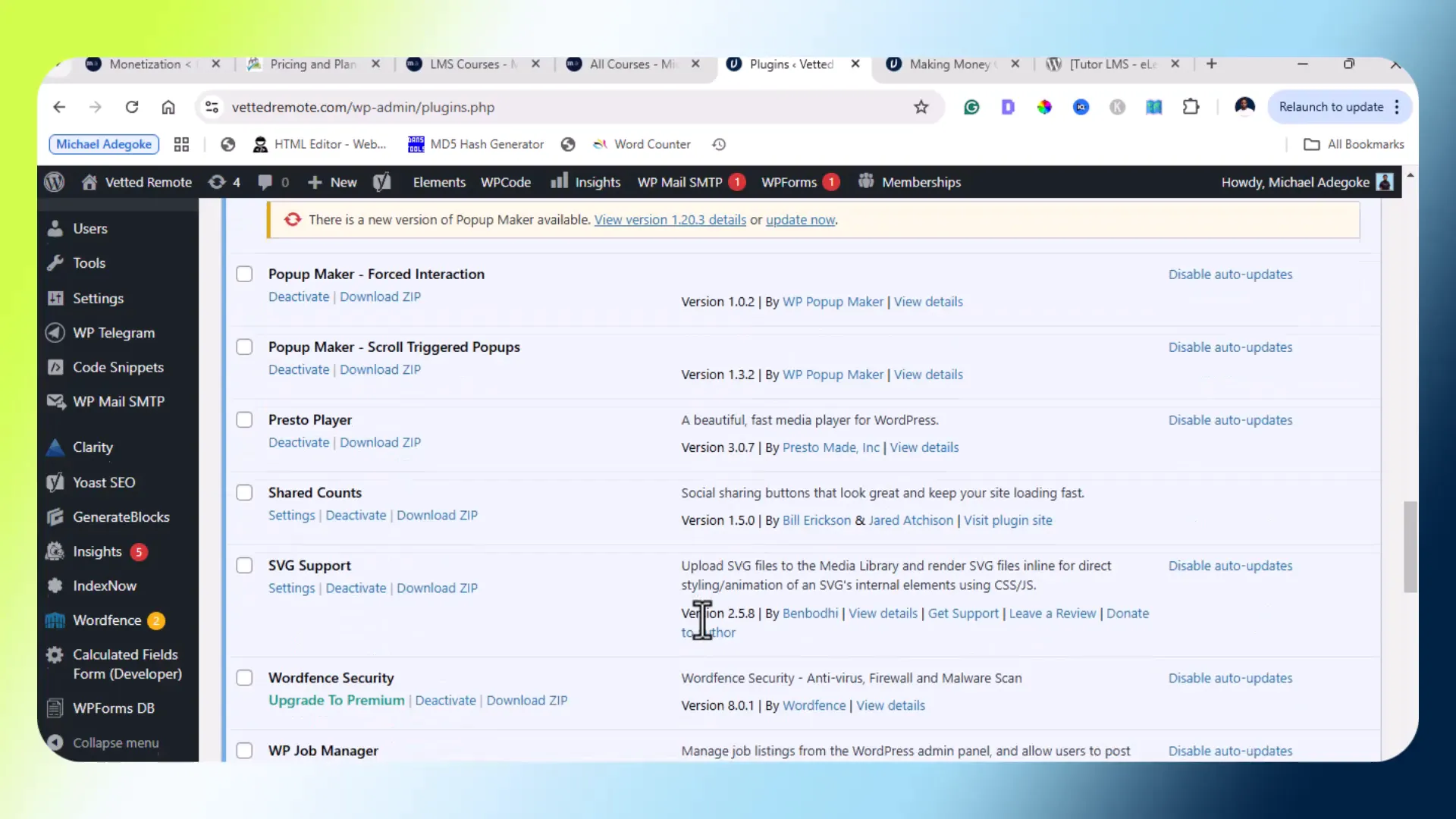Click the WordPress logo in admin bar
Viewport: 1456px width, 819px height.
point(55,182)
